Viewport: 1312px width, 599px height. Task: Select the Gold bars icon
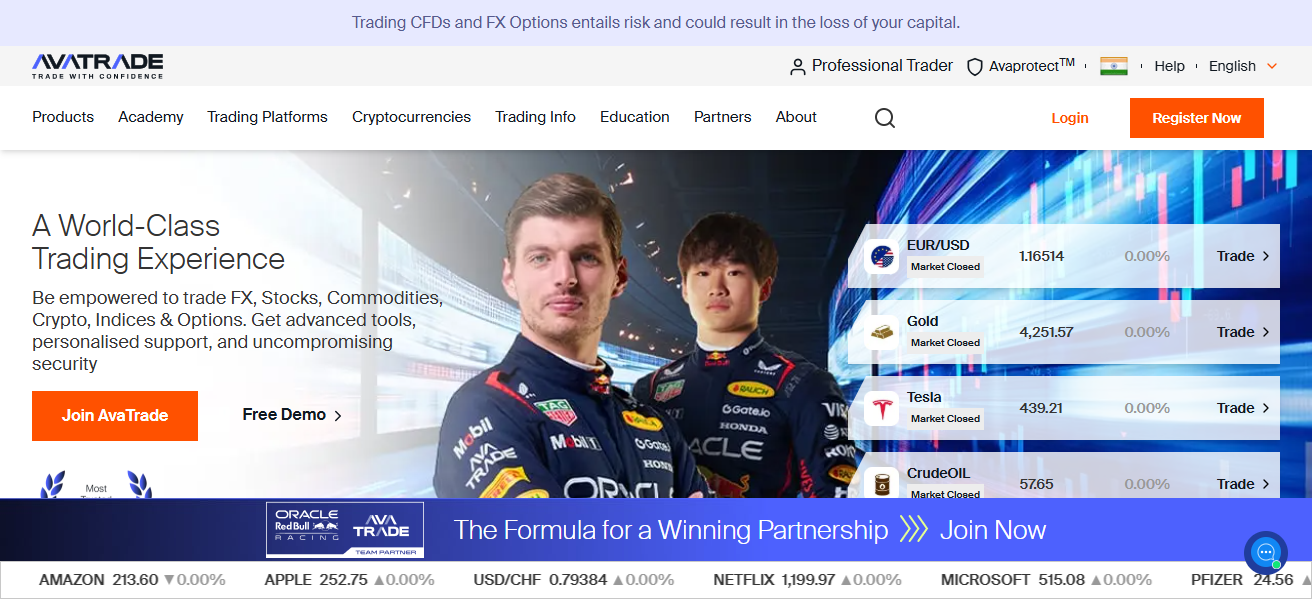tap(881, 333)
